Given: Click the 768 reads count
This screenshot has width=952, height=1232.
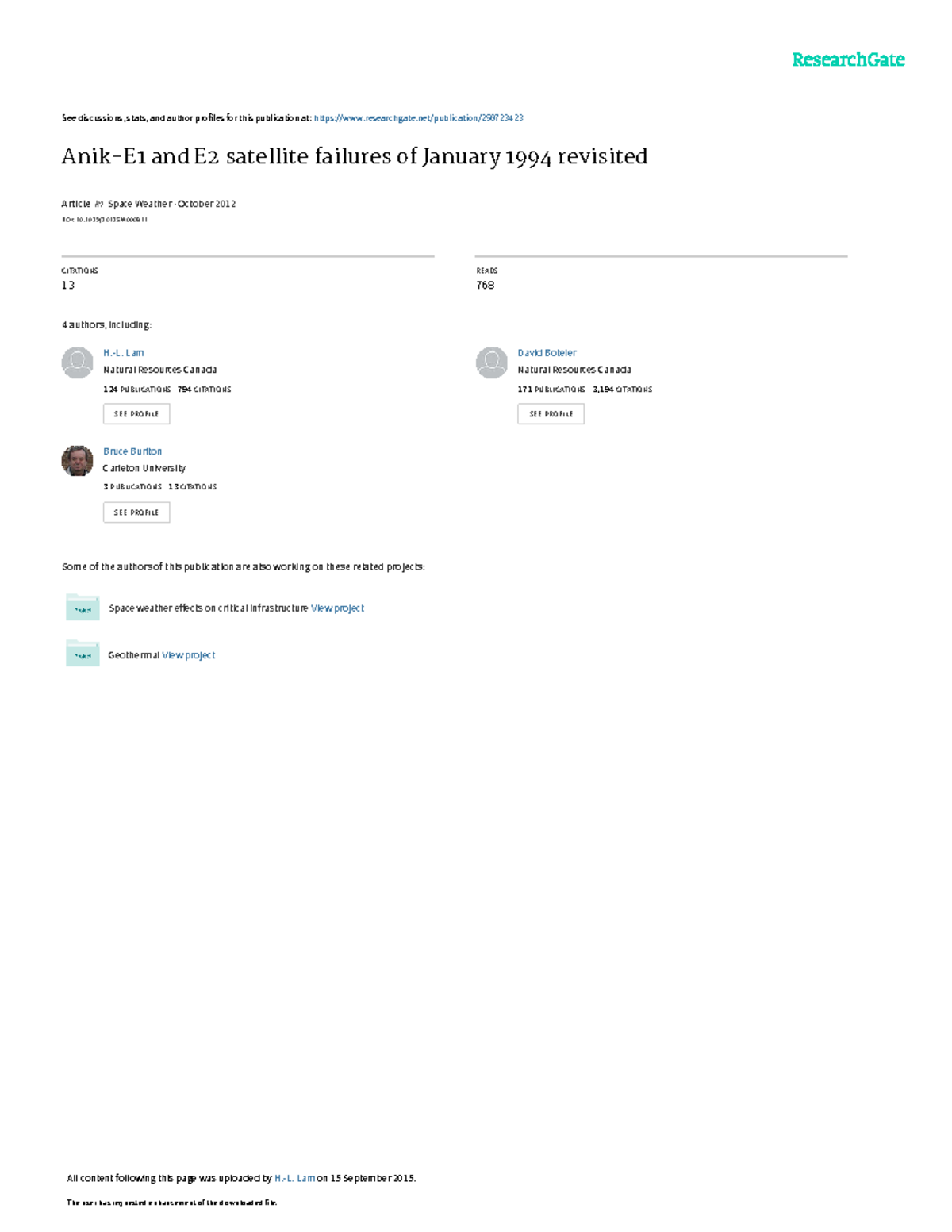Looking at the screenshot, I should click(485, 285).
